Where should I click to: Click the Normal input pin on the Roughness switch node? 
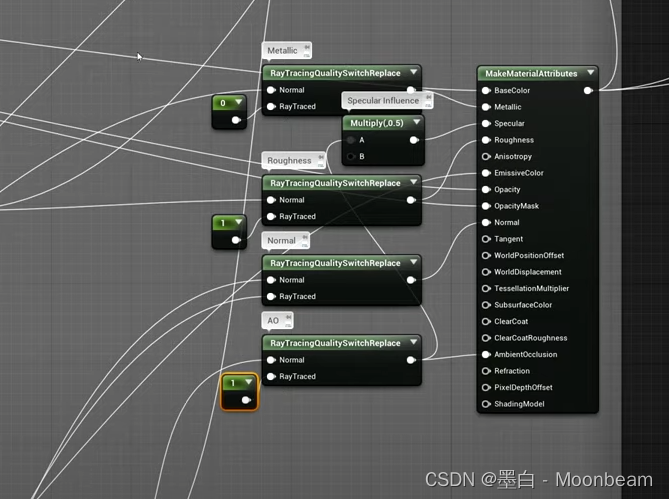tap(271, 200)
